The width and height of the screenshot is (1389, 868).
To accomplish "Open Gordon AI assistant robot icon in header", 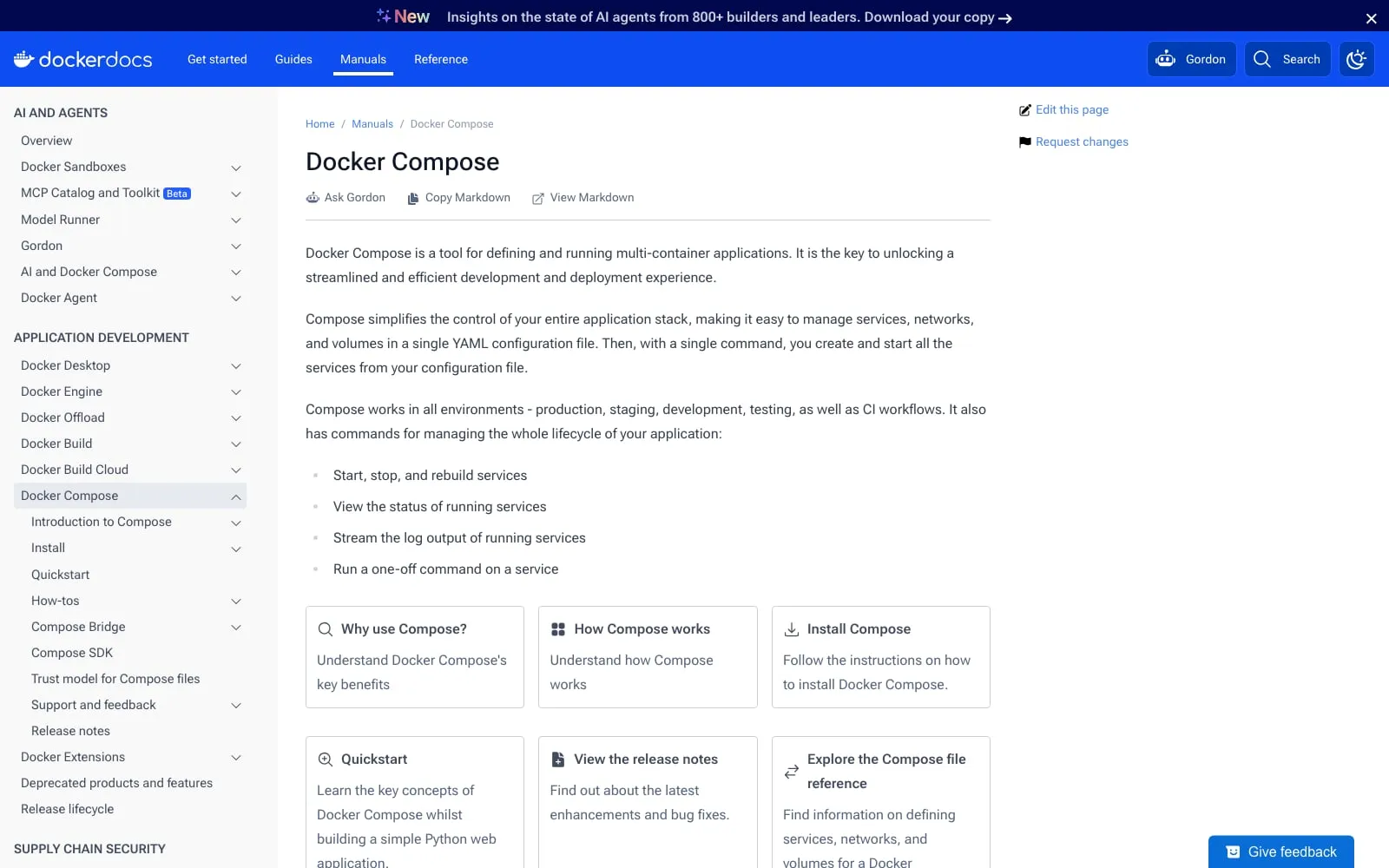I will tap(1165, 59).
